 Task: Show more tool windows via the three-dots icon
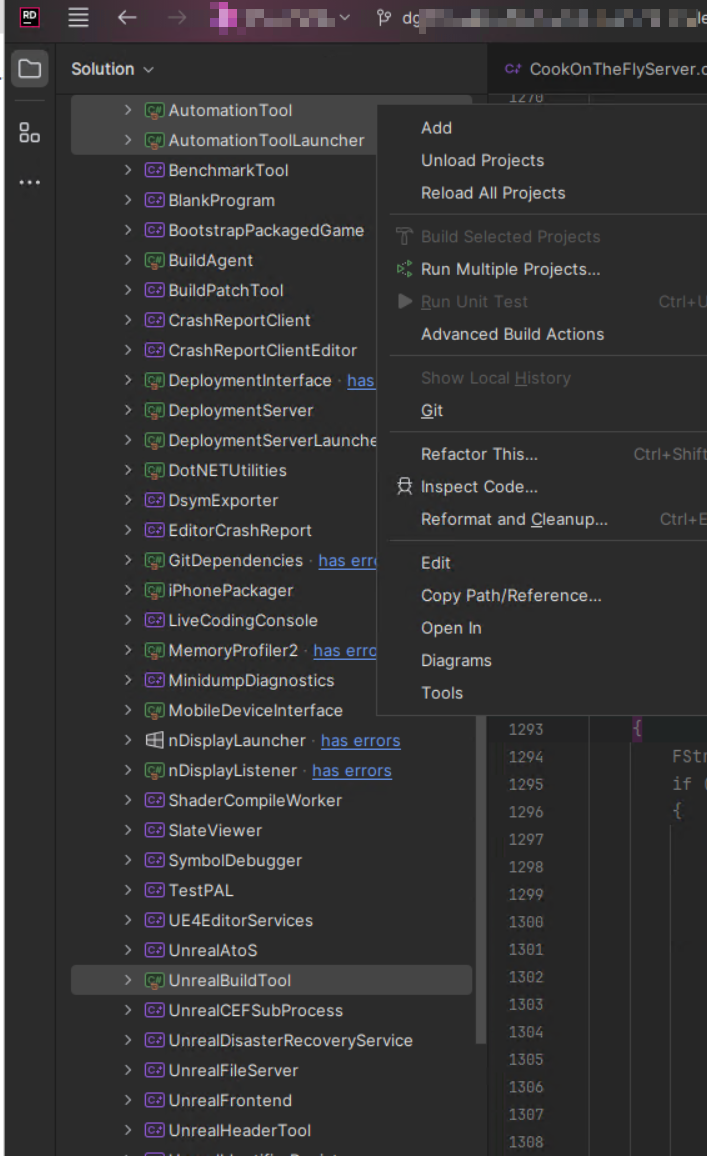click(29, 182)
